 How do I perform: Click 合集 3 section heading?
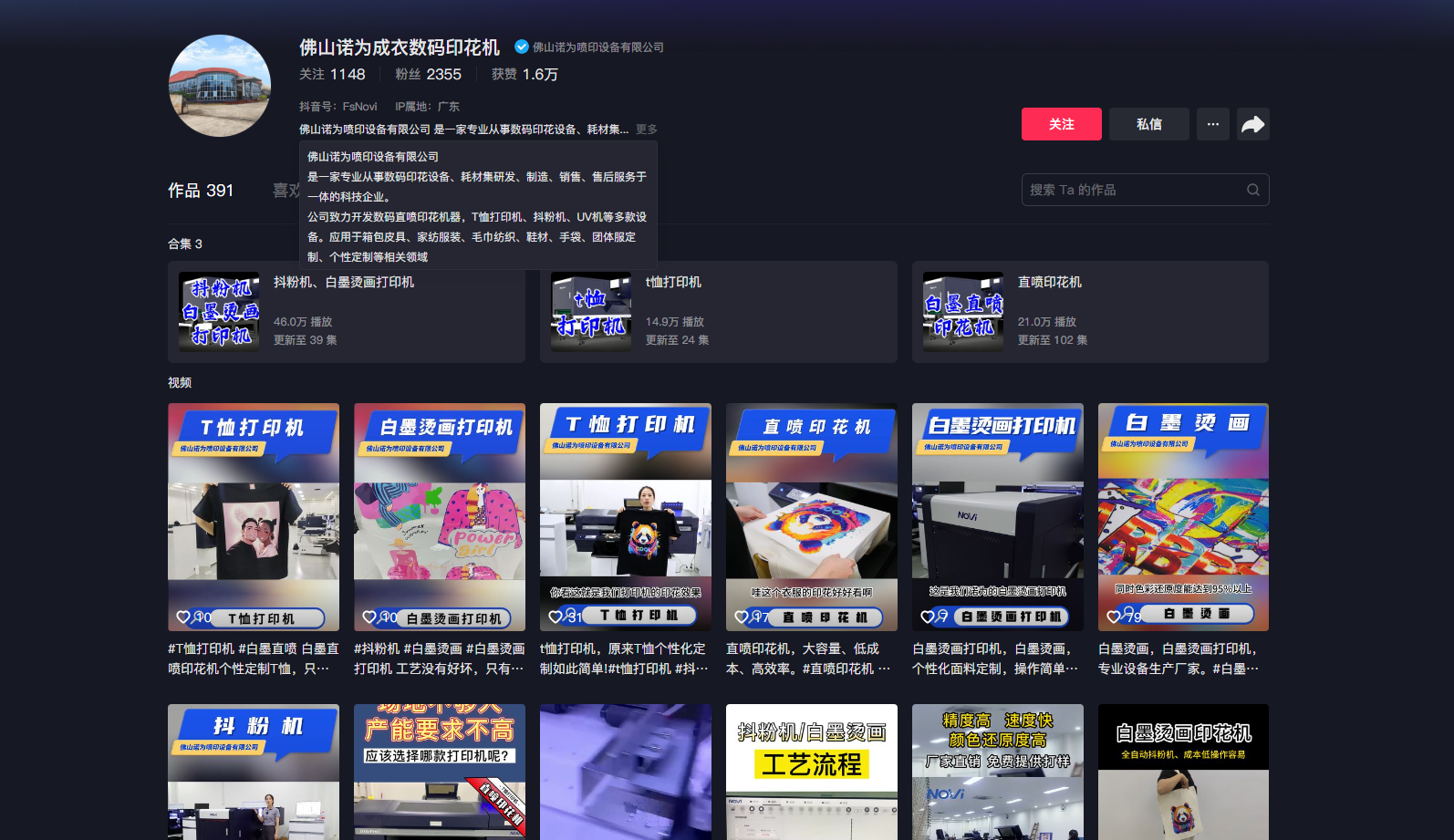coord(185,244)
